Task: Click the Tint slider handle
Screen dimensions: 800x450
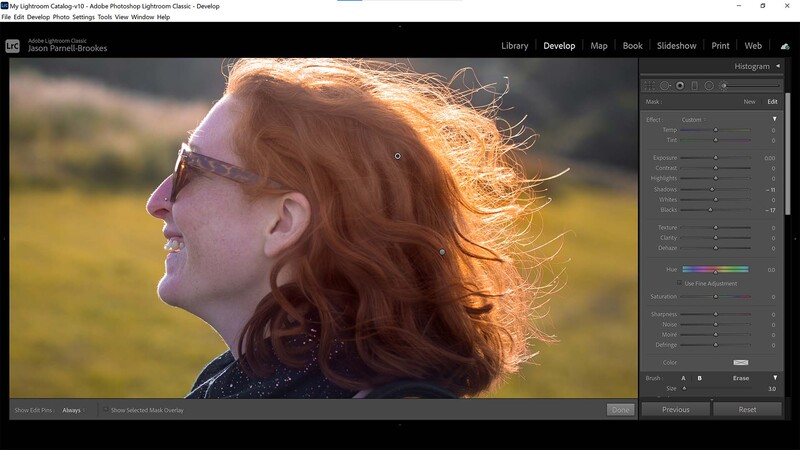Action: coord(715,140)
